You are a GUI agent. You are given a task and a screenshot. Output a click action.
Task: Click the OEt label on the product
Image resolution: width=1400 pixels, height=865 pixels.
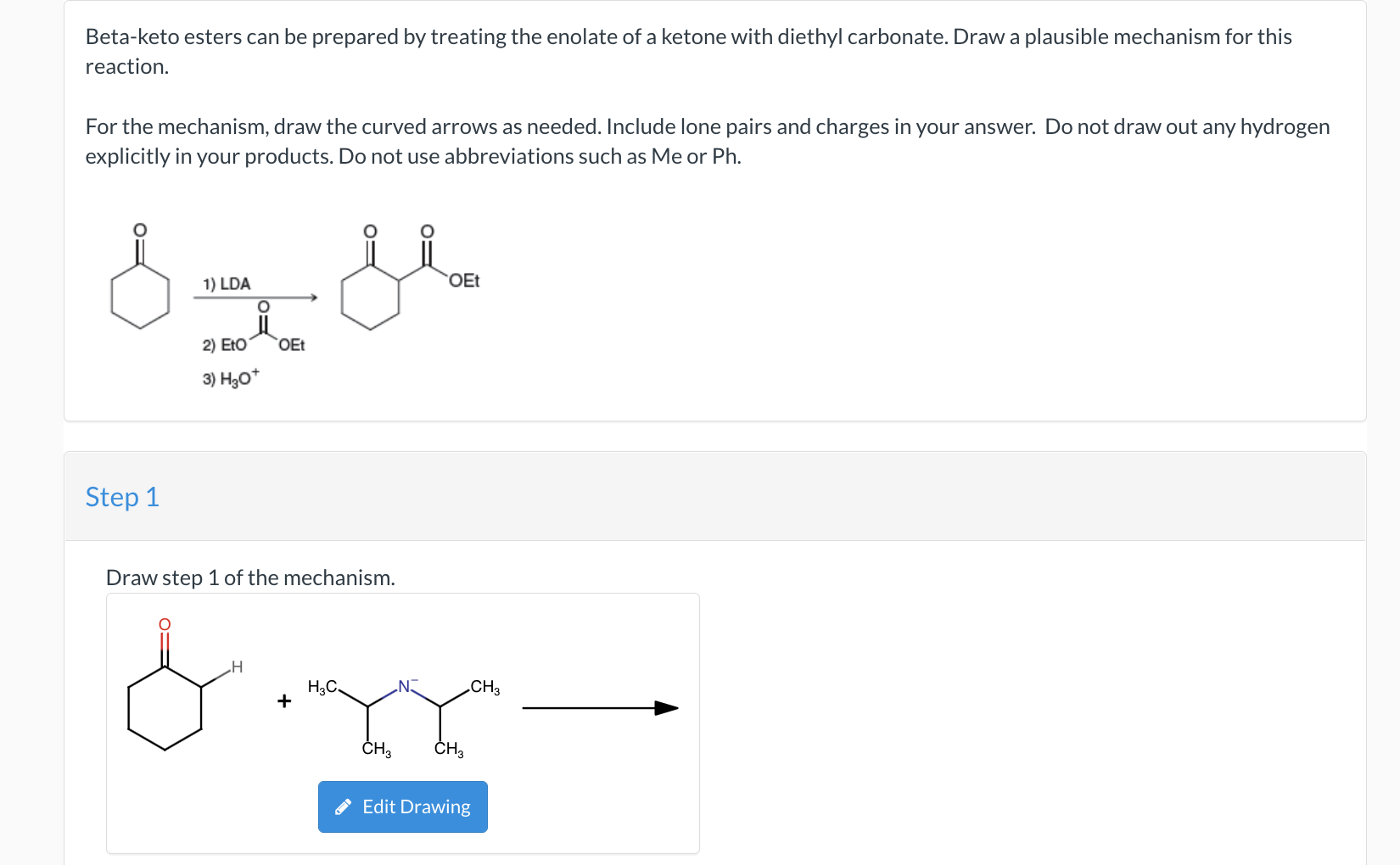[x=465, y=280]
